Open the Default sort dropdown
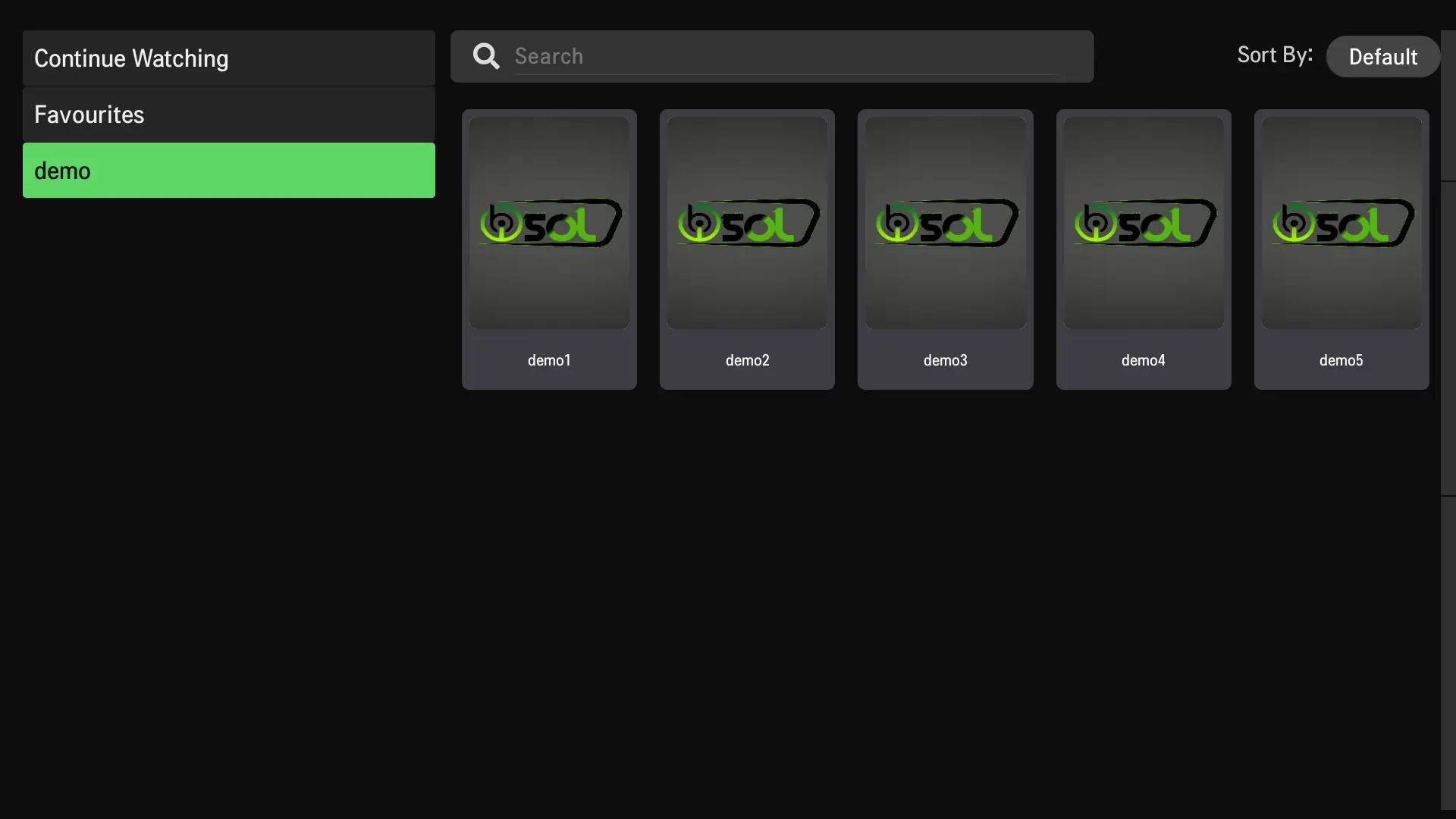 point(1382,57)
